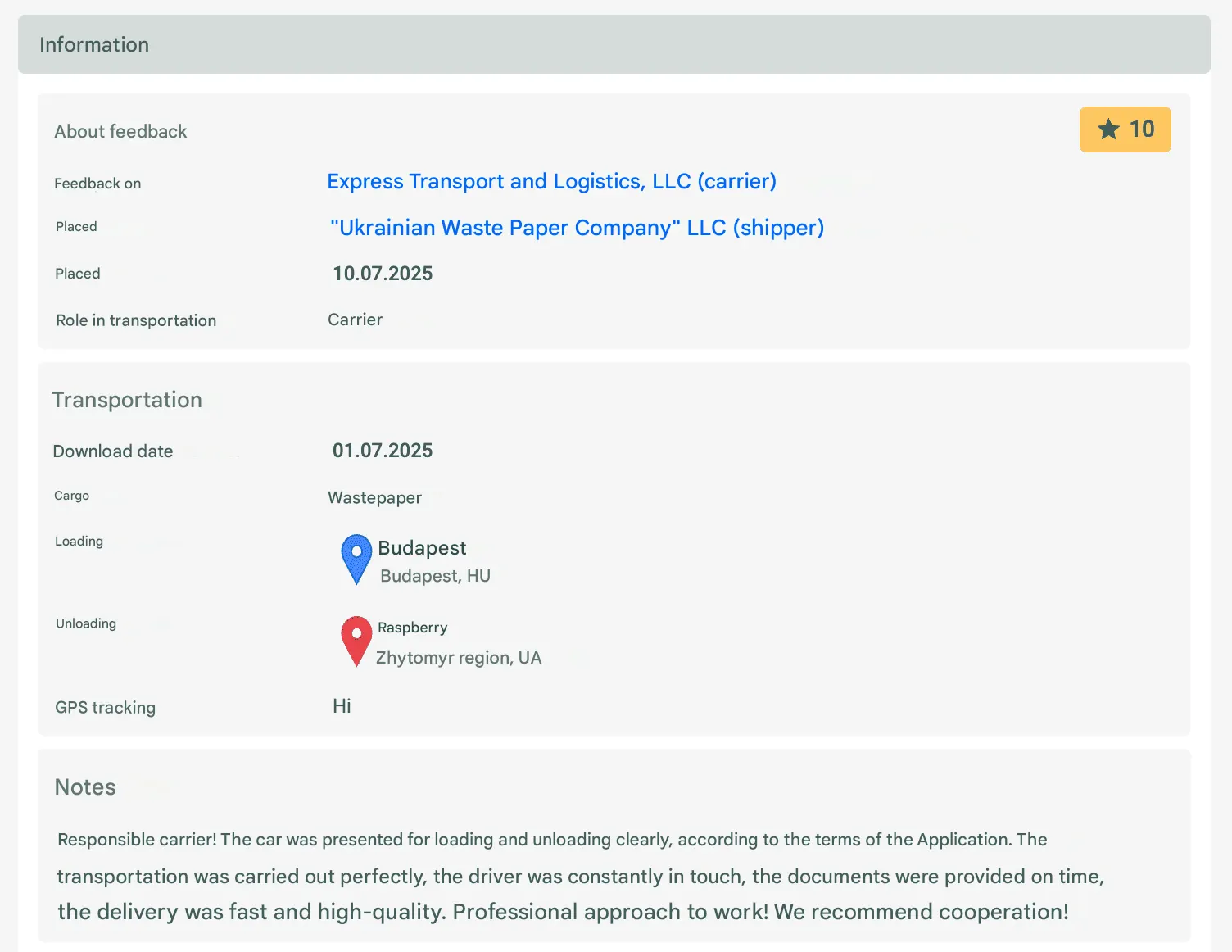Open Ukrainian Waste Paper Company shipper link

click(577, 228)
